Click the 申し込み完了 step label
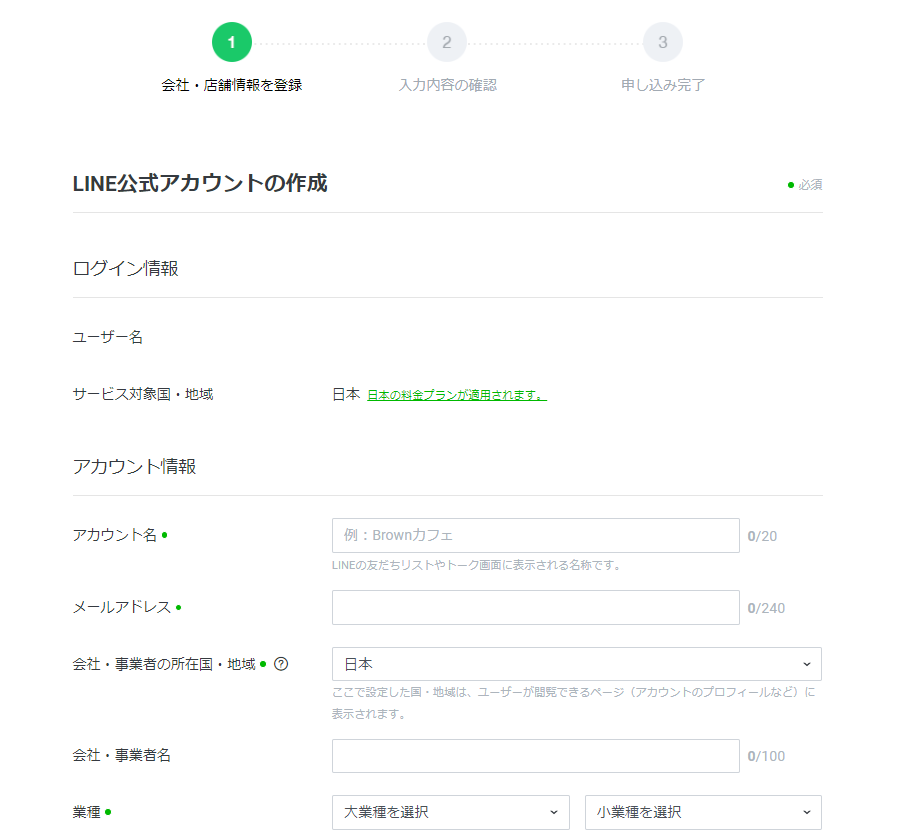The width and height of the screenshot is (901, 837). pos(663,85)
